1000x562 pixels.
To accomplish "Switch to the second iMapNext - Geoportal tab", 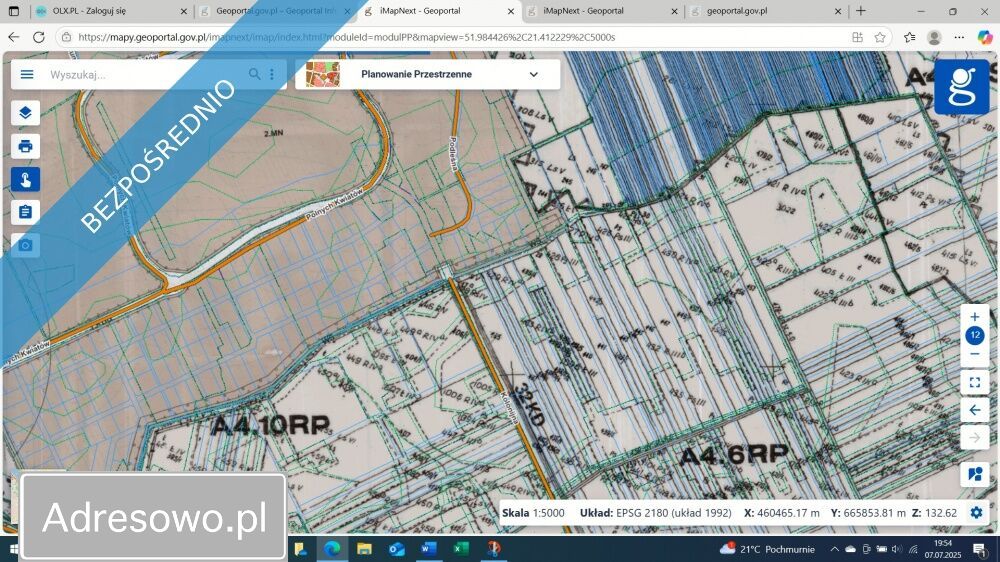I will tap(602, 11).
